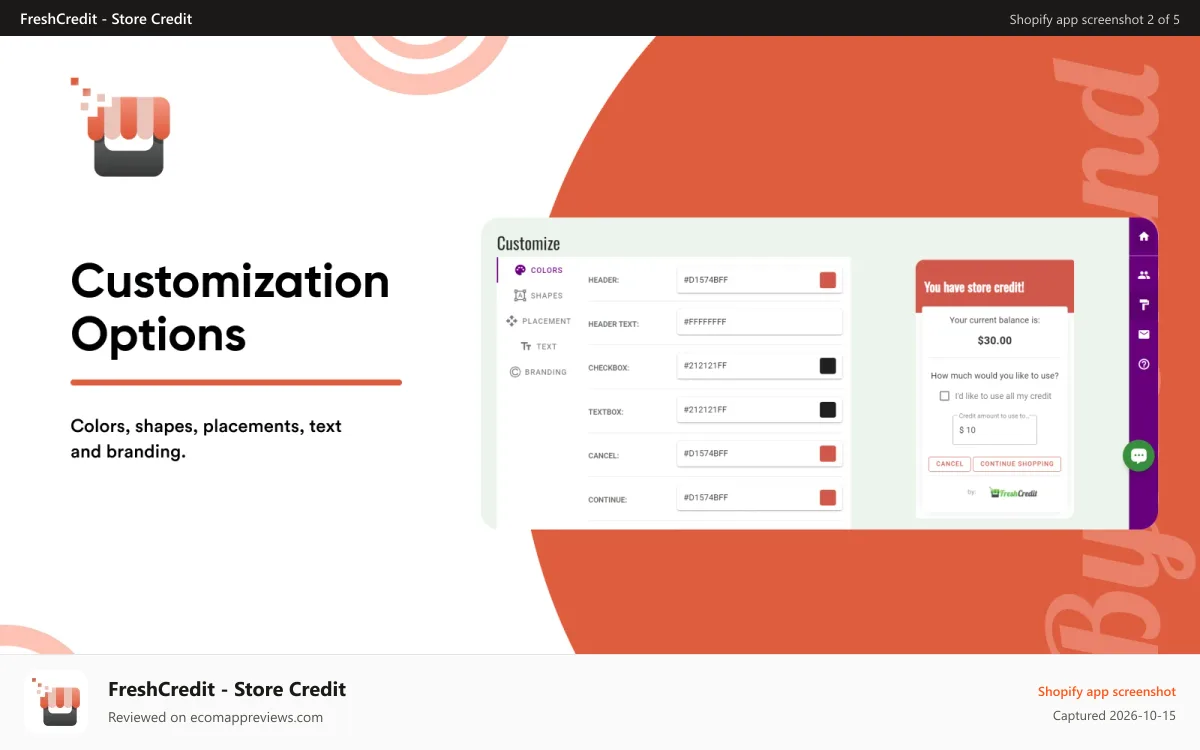Click the FreshCredit app icon in footer
The height and width of the screenshot is (750, 1200).
click(56, 702)
